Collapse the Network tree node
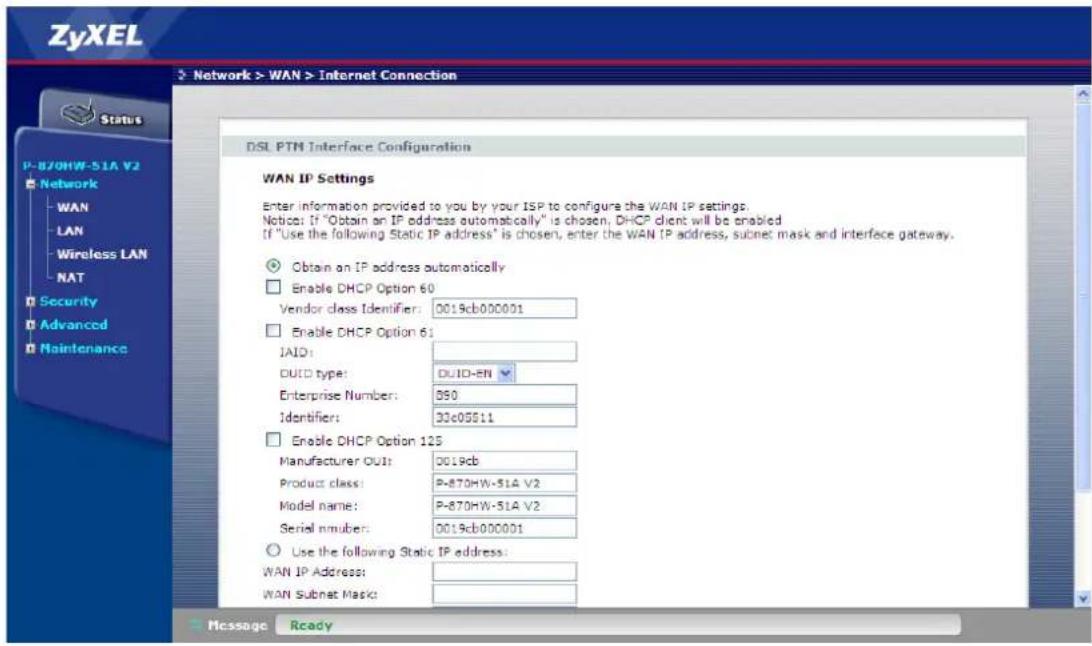Viewport: 1092px width, 646px height. click(31, 184)
